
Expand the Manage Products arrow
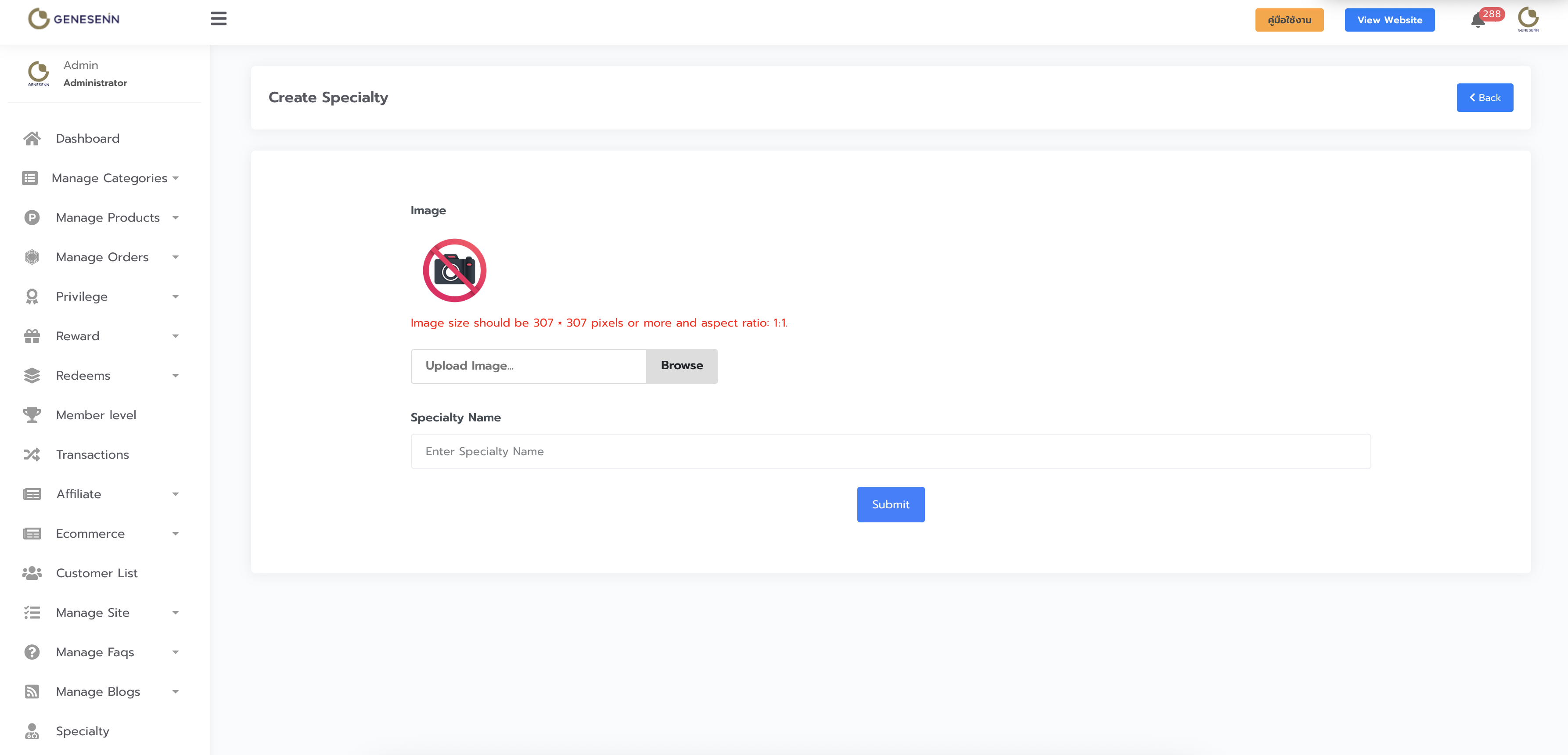(x=175, y=218)
